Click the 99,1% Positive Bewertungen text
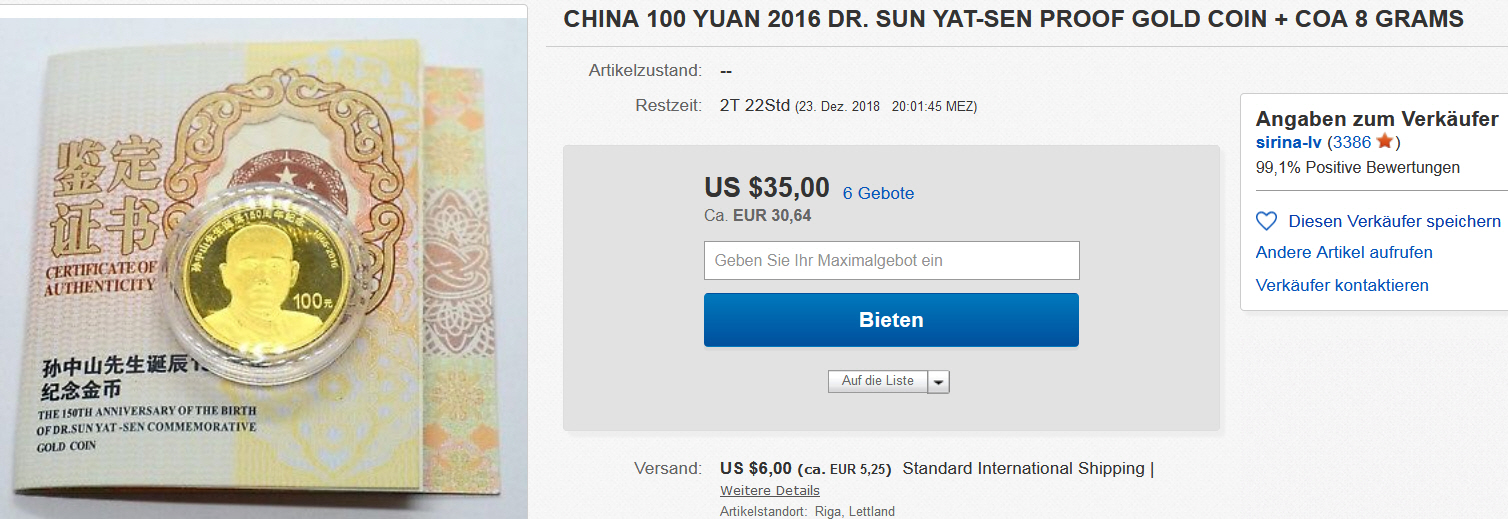The image size is (1508, 519). pos(1358,167)
